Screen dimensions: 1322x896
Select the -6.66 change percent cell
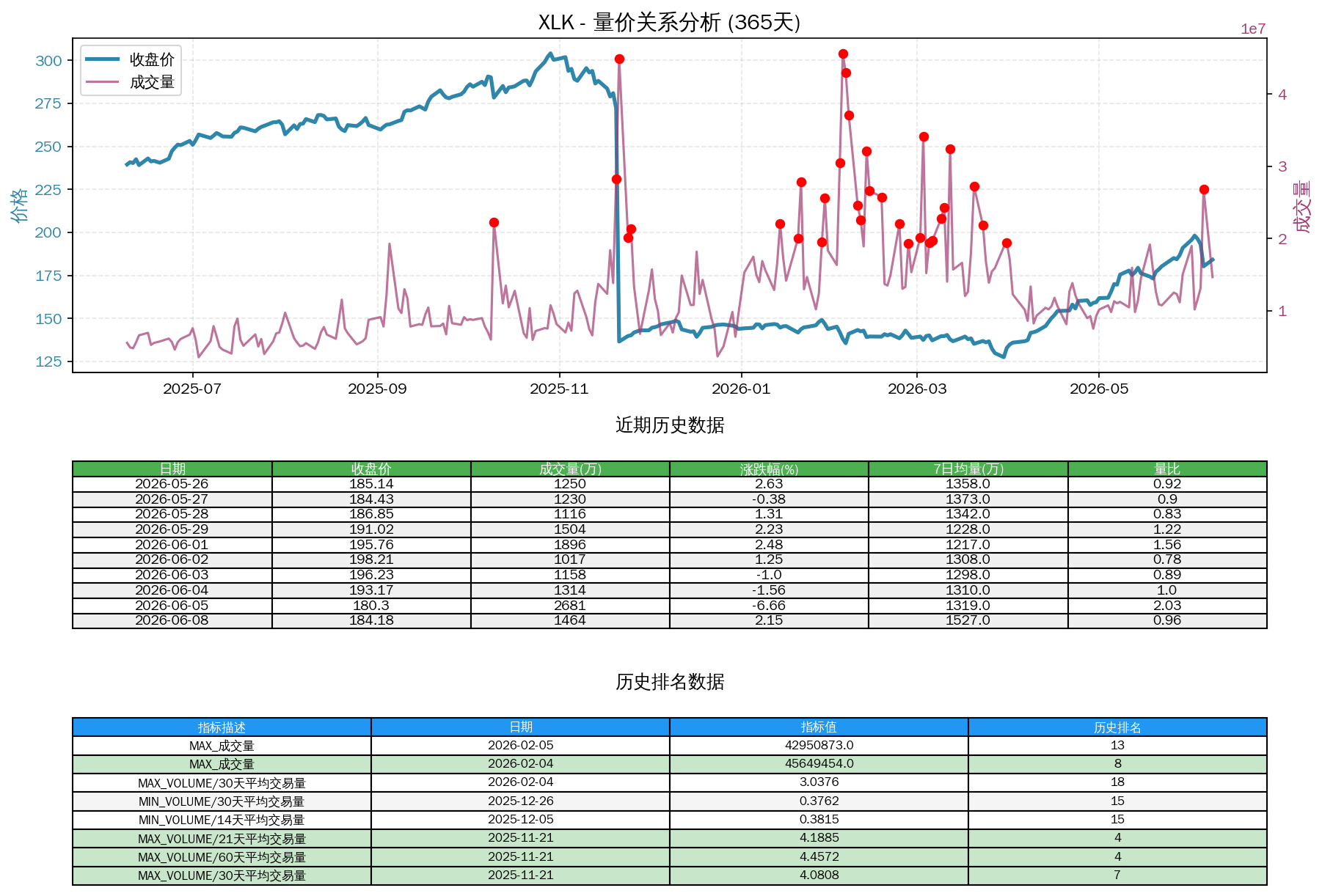click(x=769, y=606)
